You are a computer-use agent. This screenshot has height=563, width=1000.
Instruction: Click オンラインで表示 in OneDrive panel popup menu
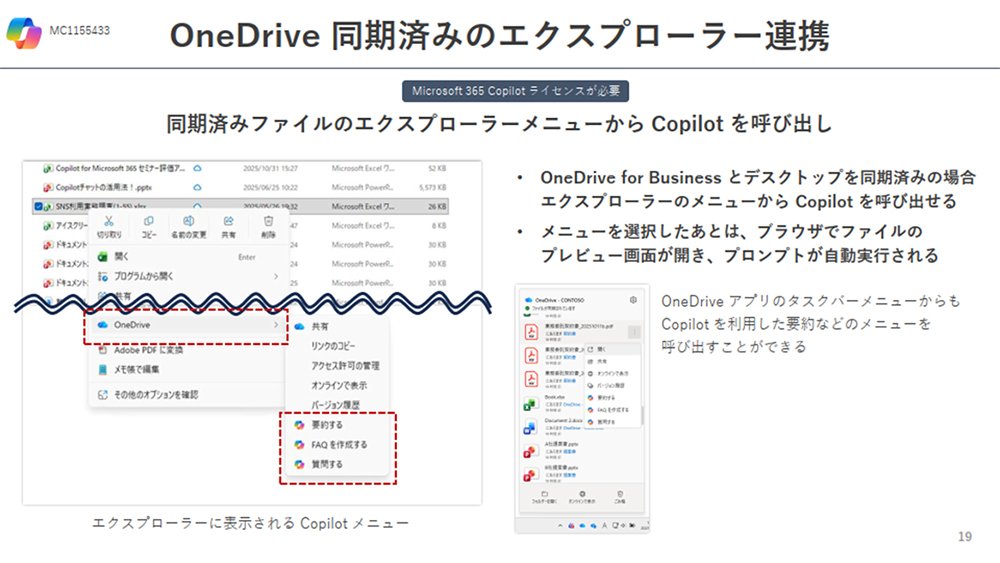tap(613, 374)
